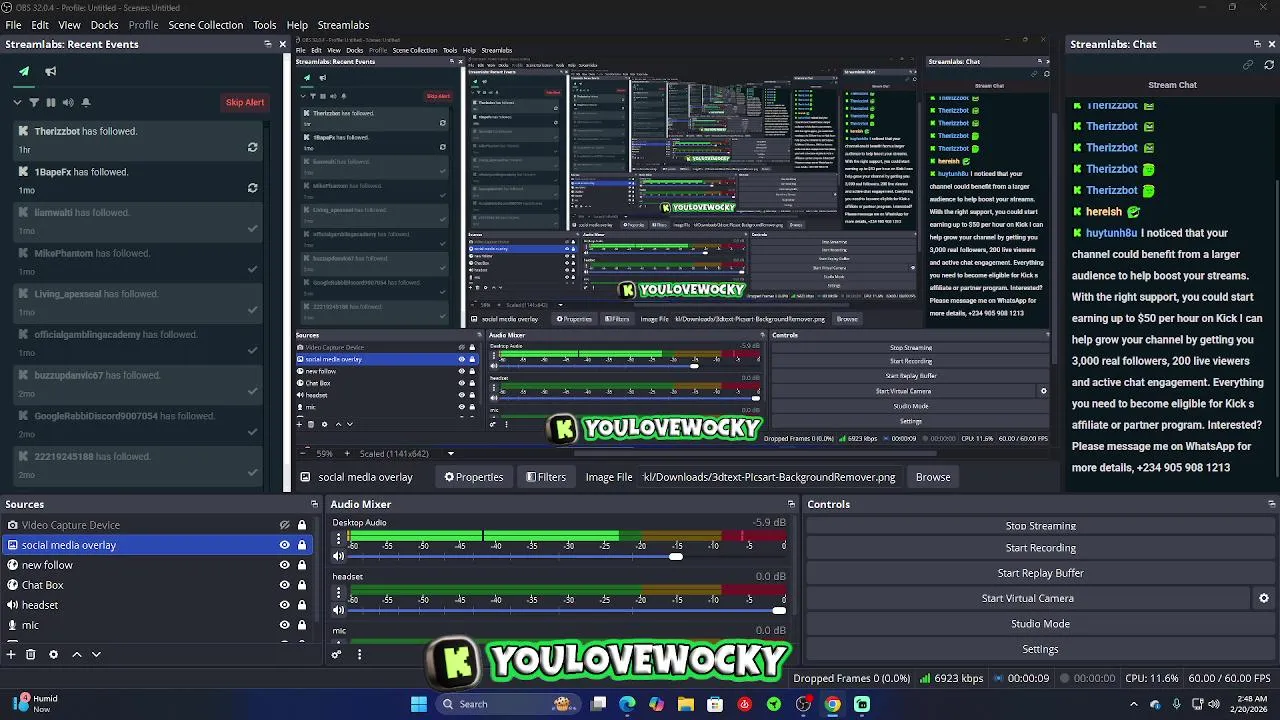This screenshot has height=720, width=1280.
Task: Click the Image File path field
Action: tap(769, 477)
